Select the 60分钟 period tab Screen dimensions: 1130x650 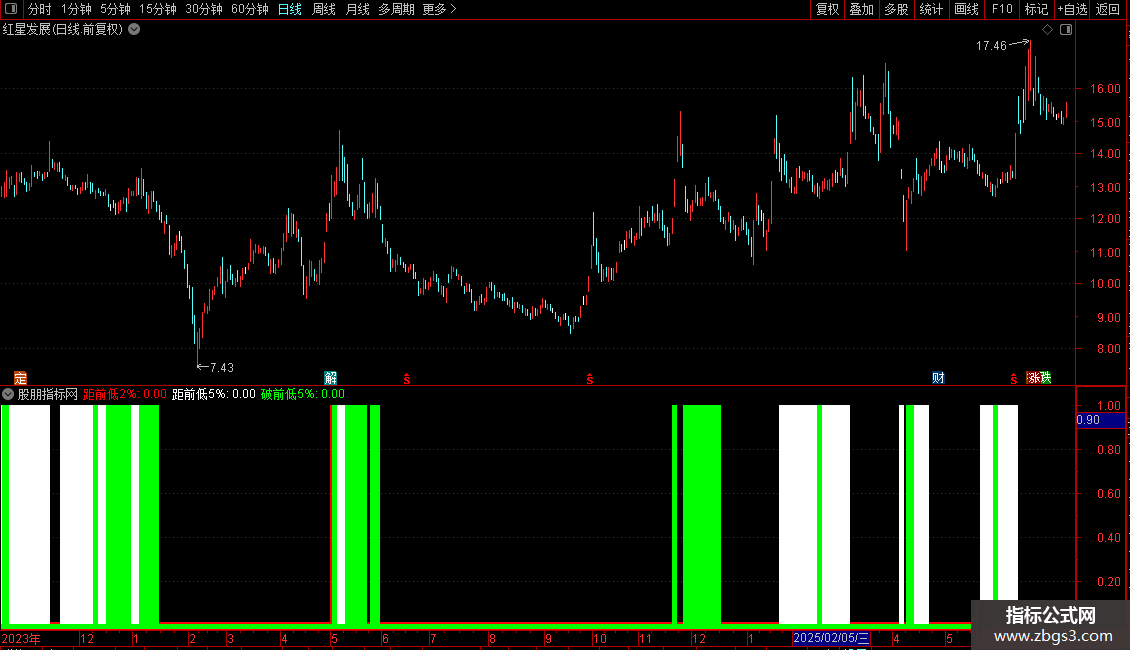250,9
